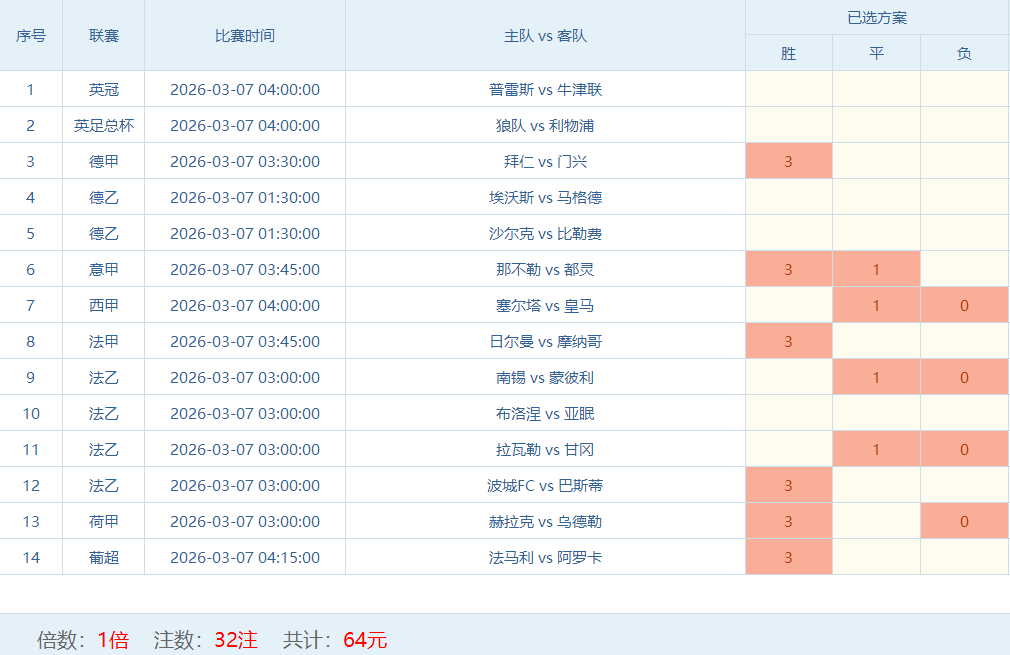Click the 胜 column header

tap(788, 53)
